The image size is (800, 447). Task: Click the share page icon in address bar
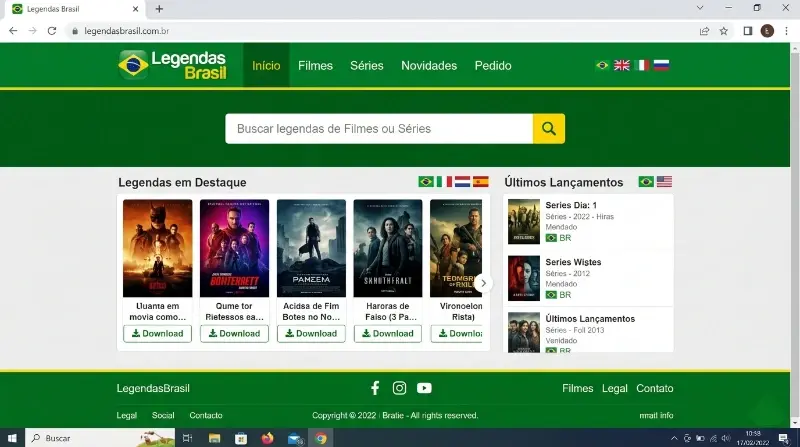[705, 31]
